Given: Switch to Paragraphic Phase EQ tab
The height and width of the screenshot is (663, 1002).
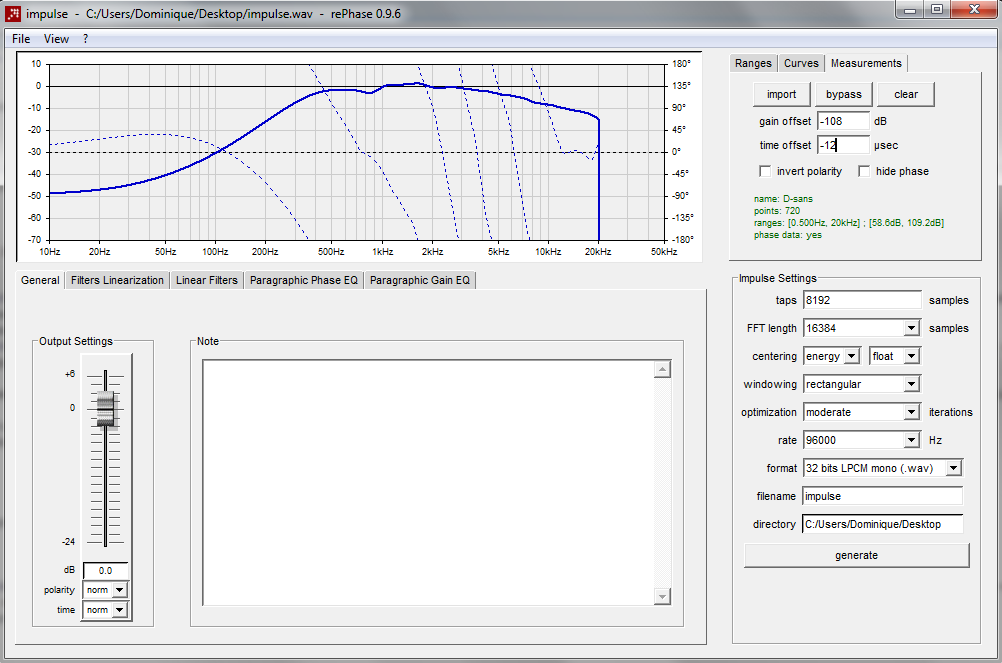Looking at the screenshot, I should click(x=304, y=280).
